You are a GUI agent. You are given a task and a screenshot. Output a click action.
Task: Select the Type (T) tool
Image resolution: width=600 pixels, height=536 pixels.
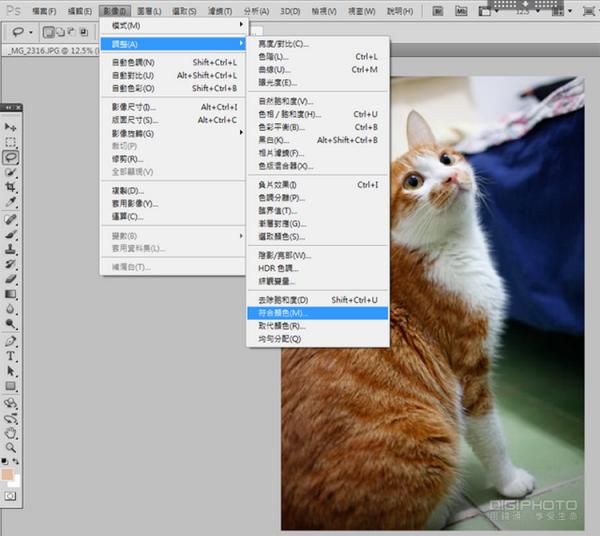[11, 356]
